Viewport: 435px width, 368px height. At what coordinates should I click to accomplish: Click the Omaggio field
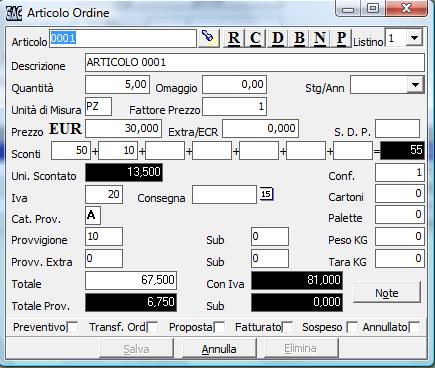point(234,84)
